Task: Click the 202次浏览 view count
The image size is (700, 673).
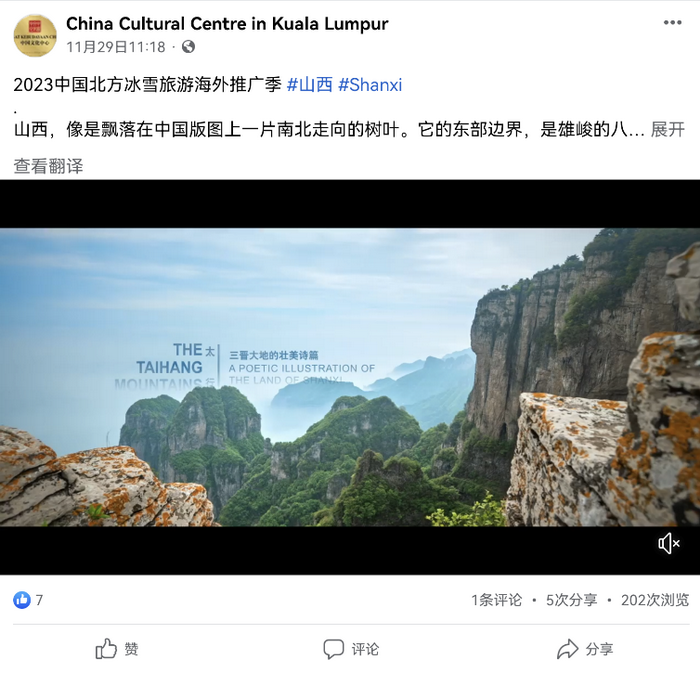Action: [655, 600]
